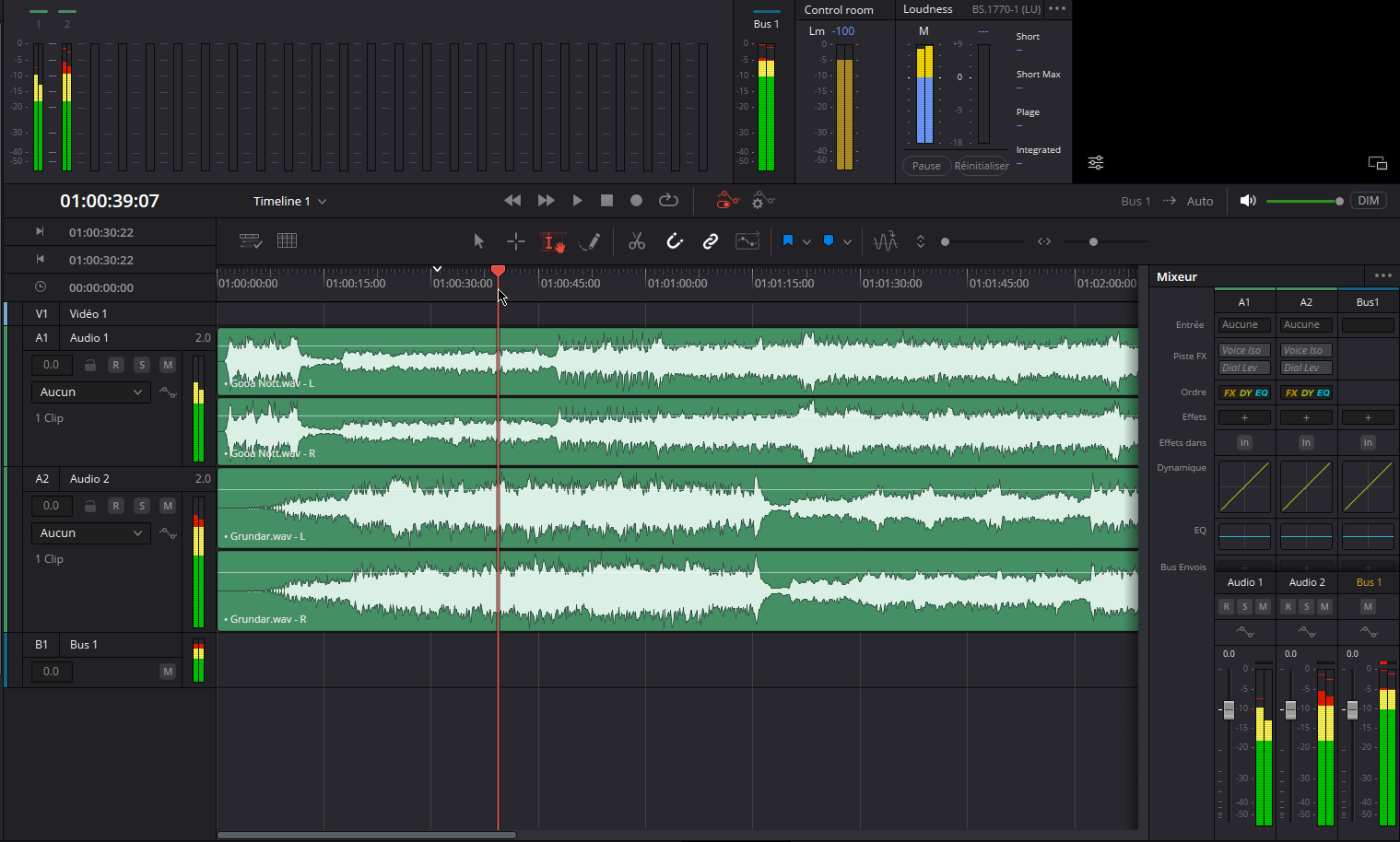This screenshot has width=1400, height=842.
Task: Open the Mixeur panel options menu
Action: click(x=1382, y=275)
